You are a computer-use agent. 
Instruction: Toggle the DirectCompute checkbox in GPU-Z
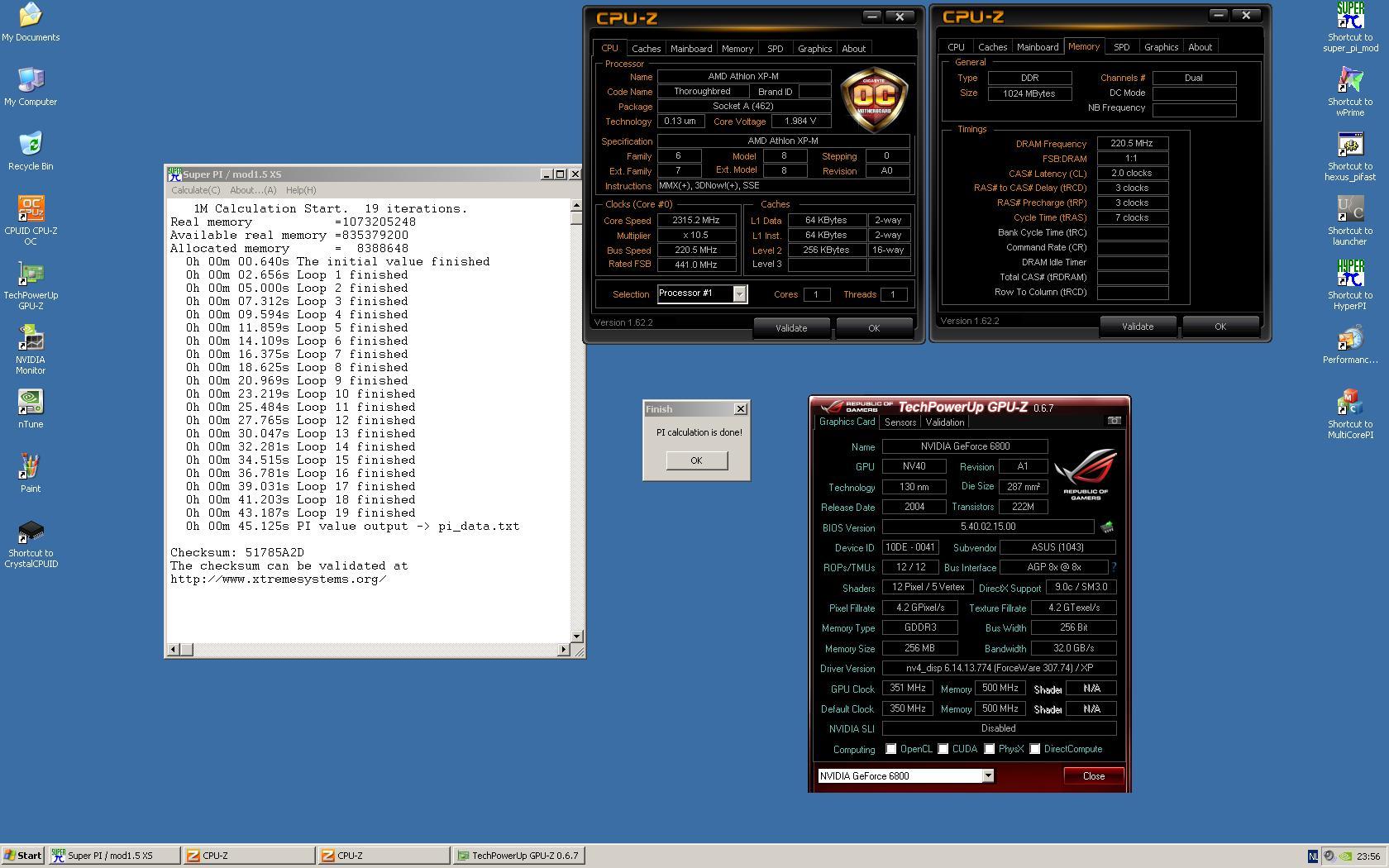click(x=1034, y=749)
